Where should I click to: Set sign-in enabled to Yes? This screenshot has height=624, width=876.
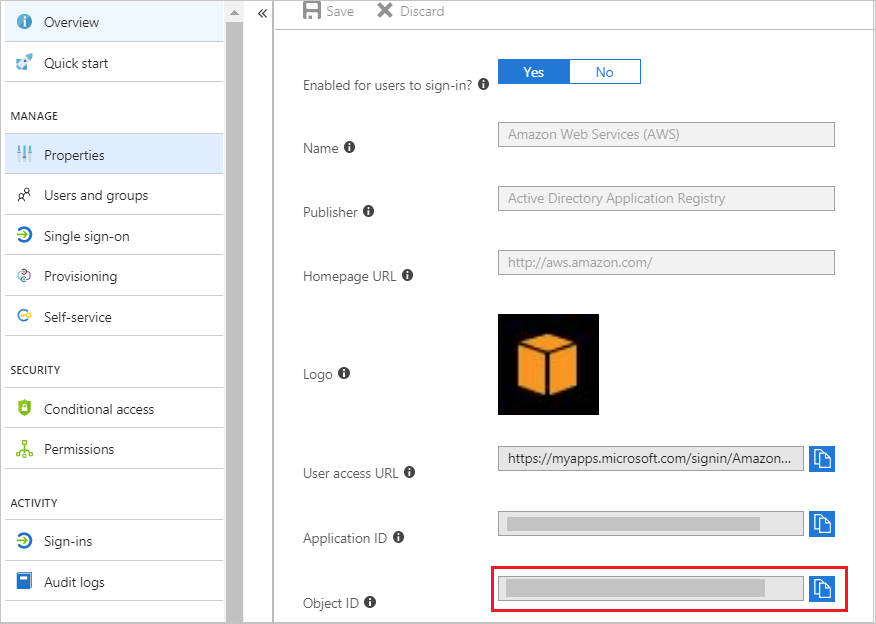coord(534,72)
